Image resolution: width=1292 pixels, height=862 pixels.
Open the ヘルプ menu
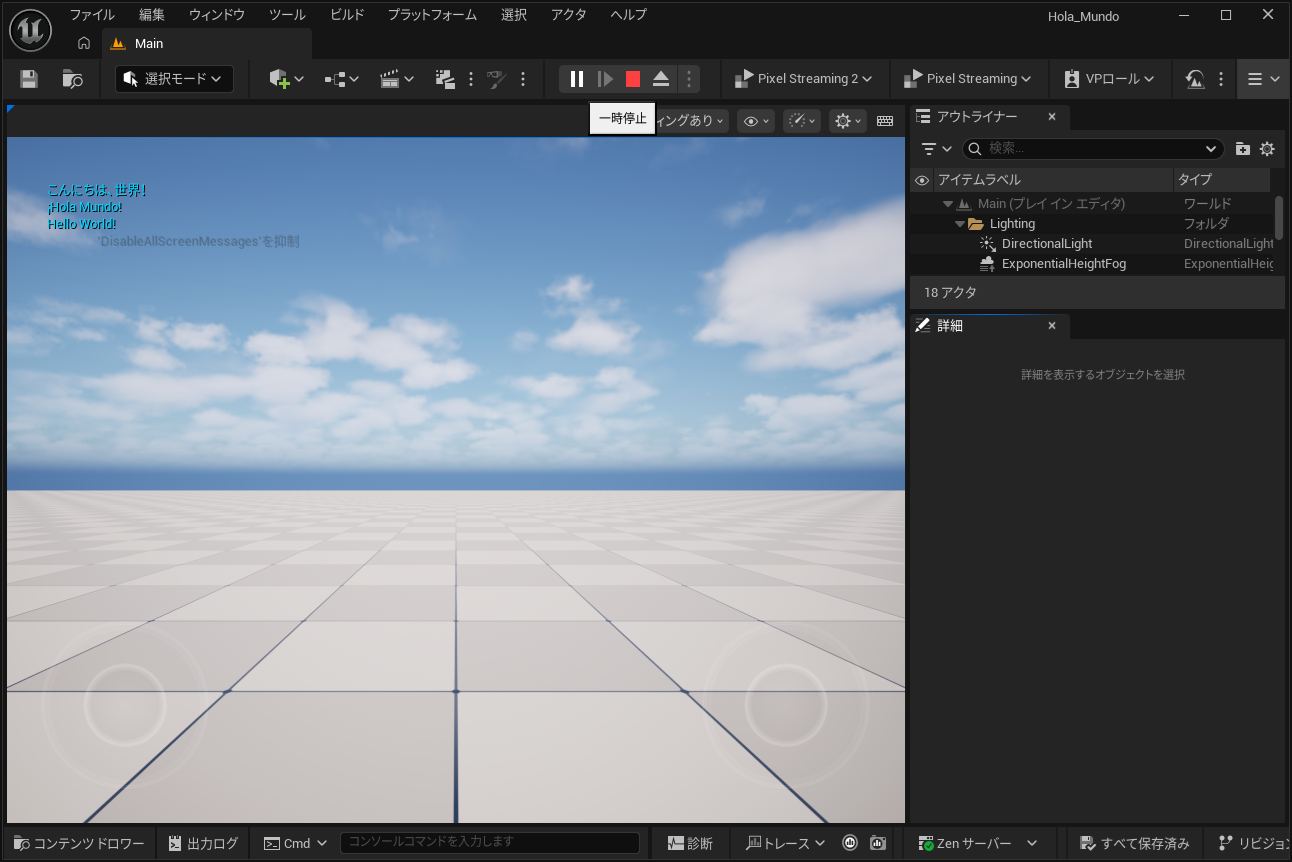629,15
